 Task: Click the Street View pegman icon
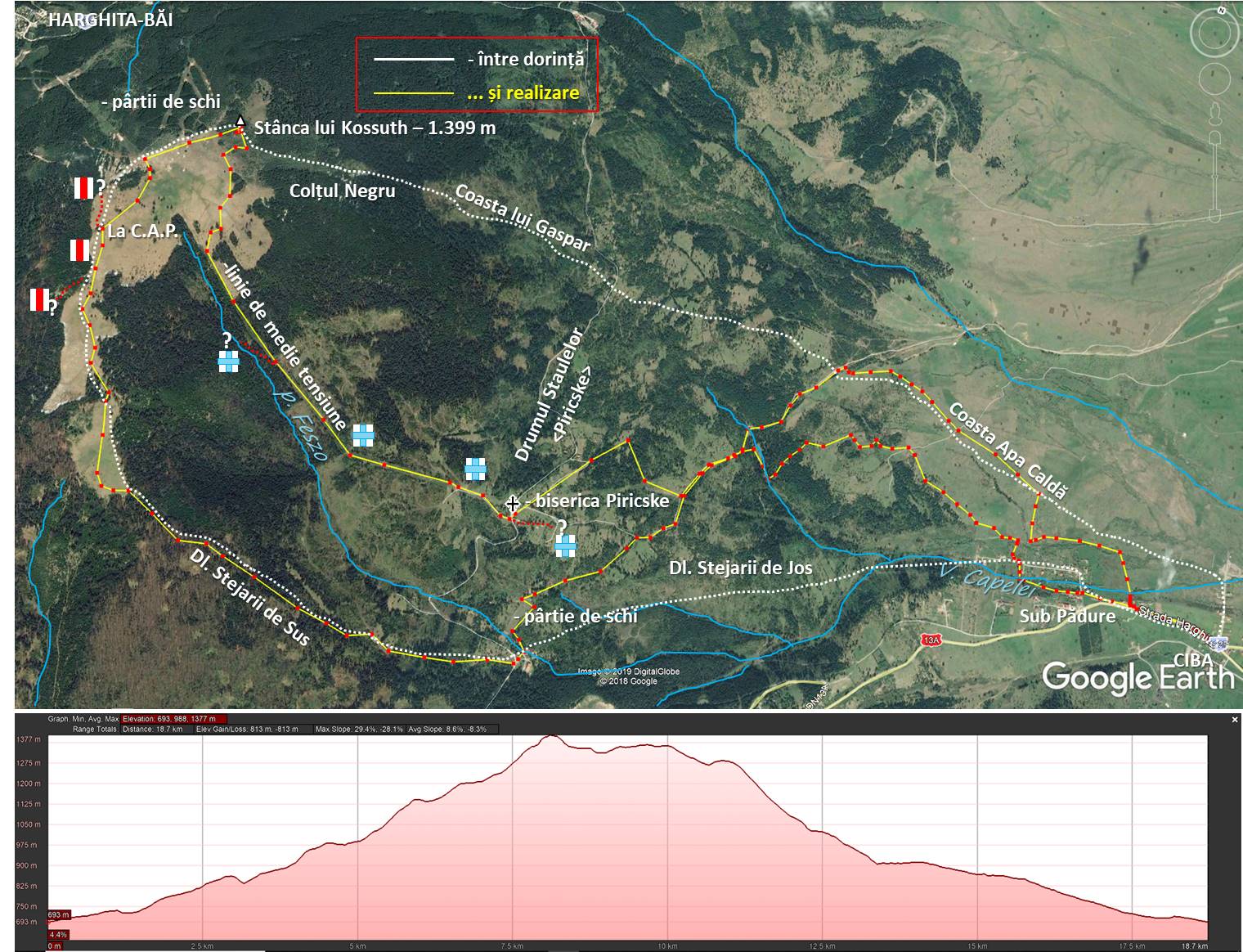click(1215, 115)
